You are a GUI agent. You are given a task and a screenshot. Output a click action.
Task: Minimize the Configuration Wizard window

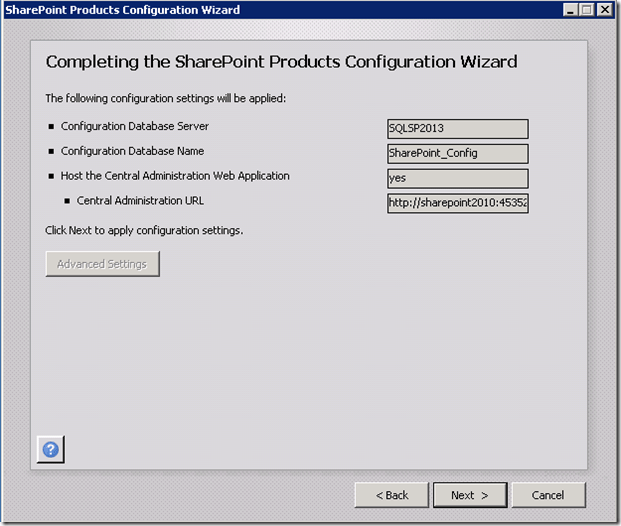point(571,9)
